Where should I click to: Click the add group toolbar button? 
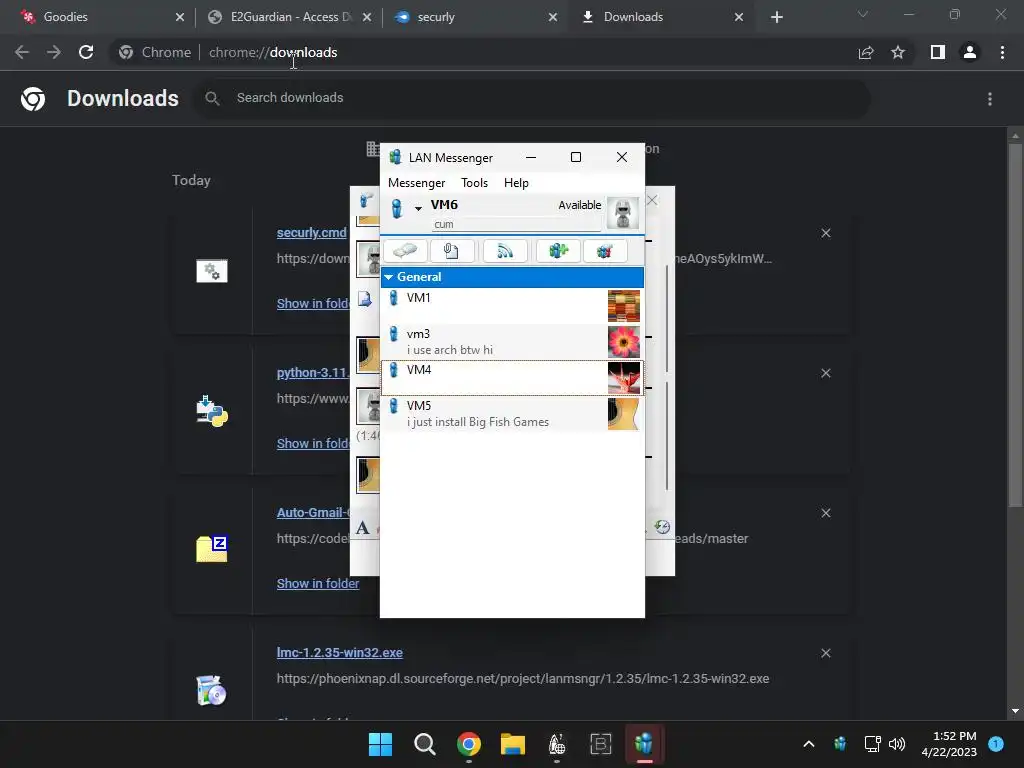(558, 251)
